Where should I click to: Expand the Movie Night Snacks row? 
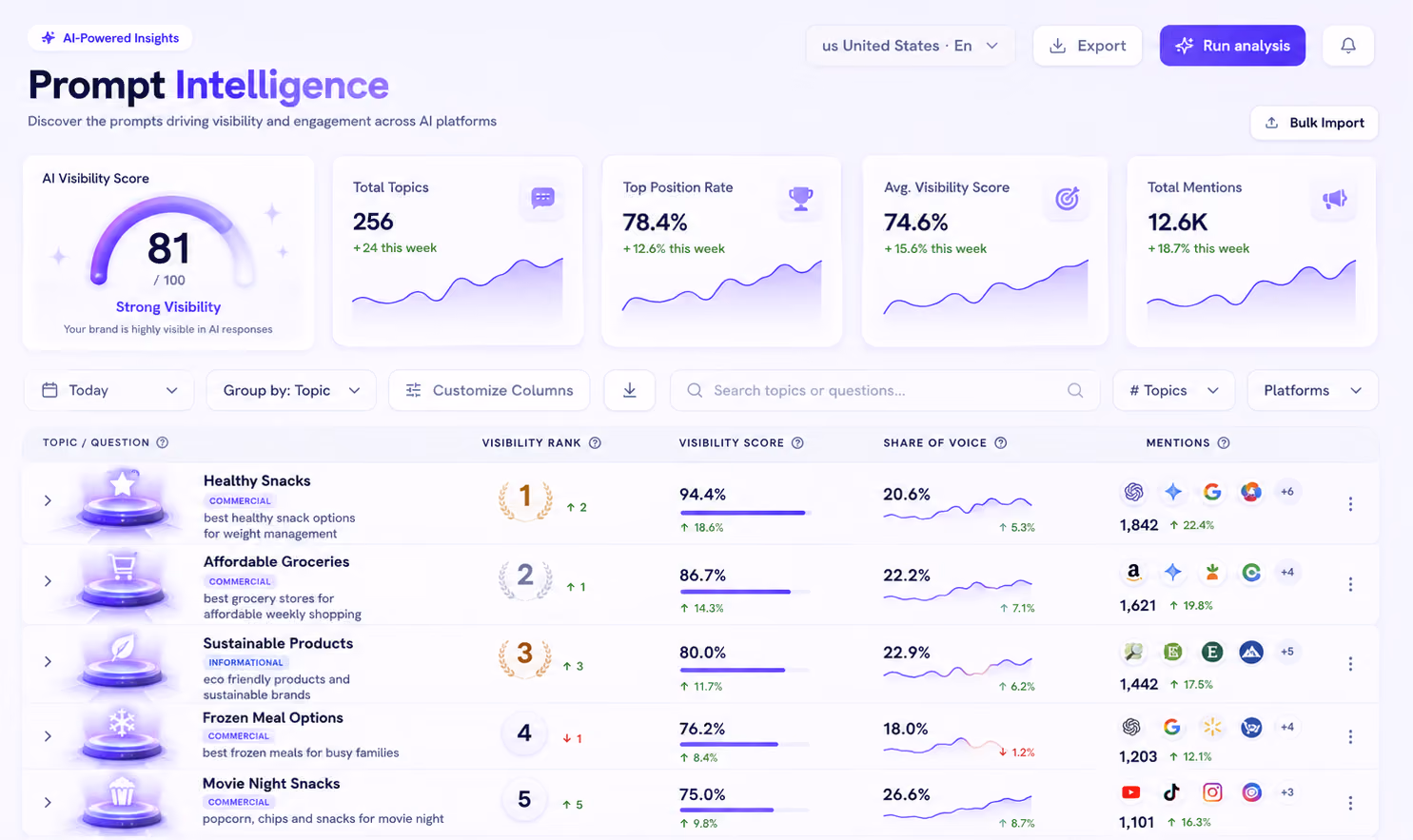click(48, 803)
